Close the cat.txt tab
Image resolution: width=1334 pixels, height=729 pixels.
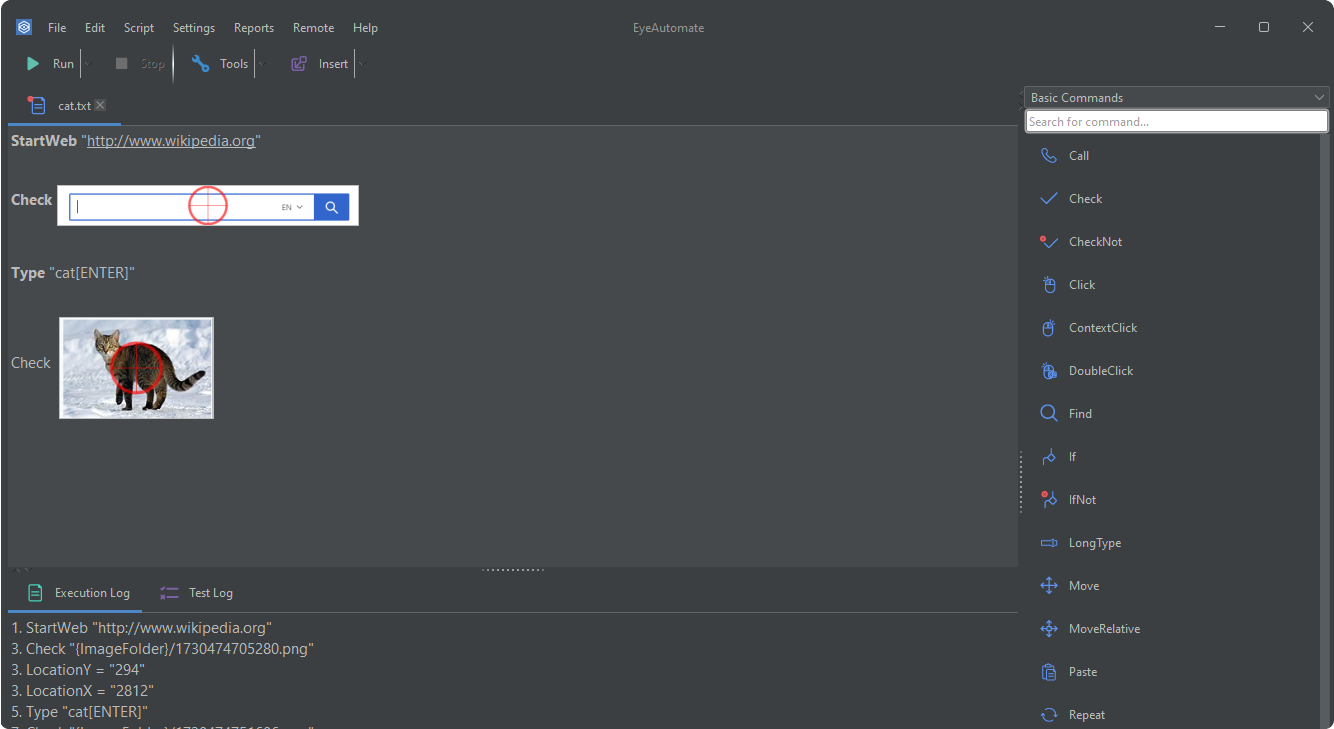[x=100, y=105]
